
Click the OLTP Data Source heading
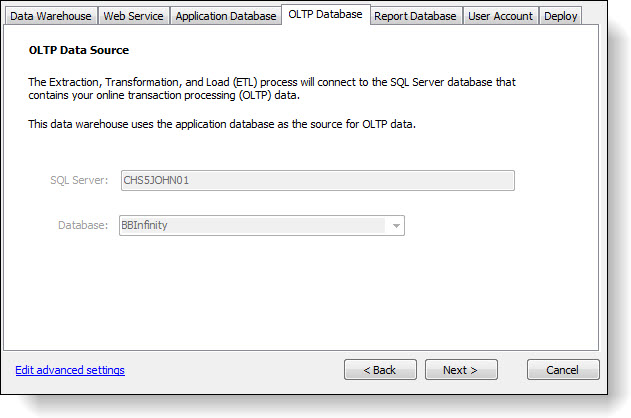pyautogui.click(x=79, y=49)
